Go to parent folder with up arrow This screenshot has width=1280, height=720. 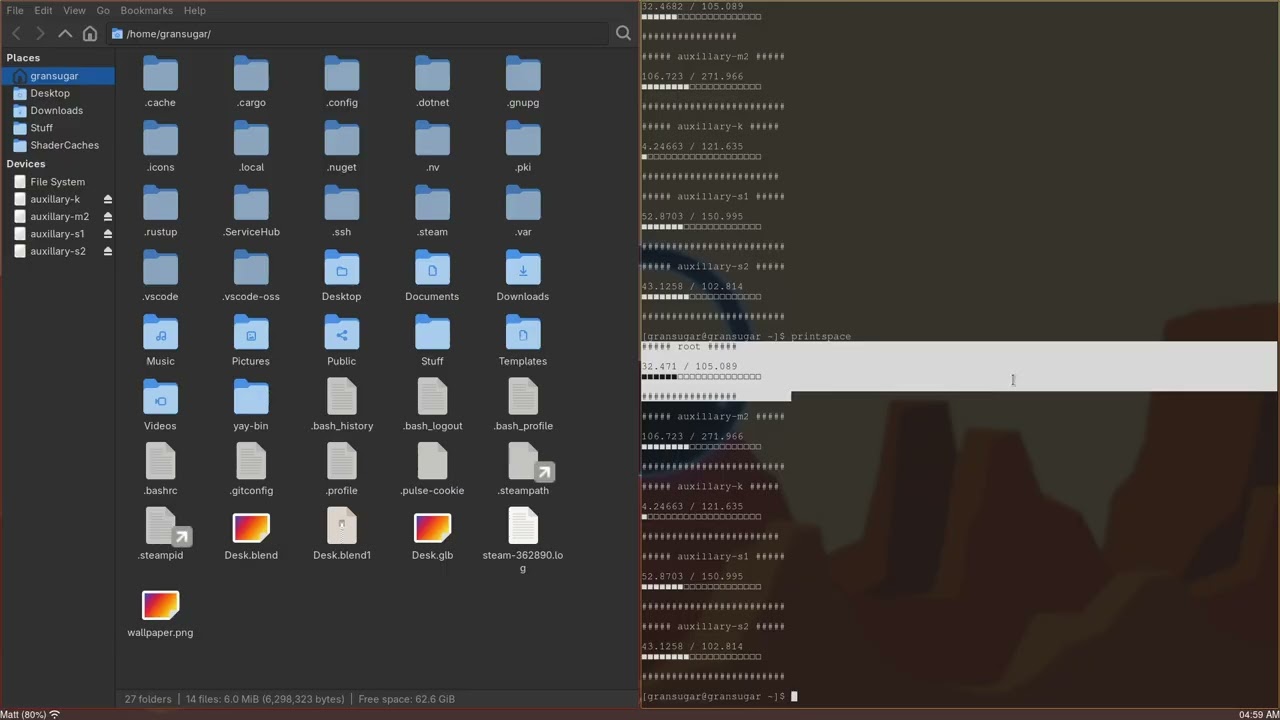pyautogui.click(x=65, y=34)
